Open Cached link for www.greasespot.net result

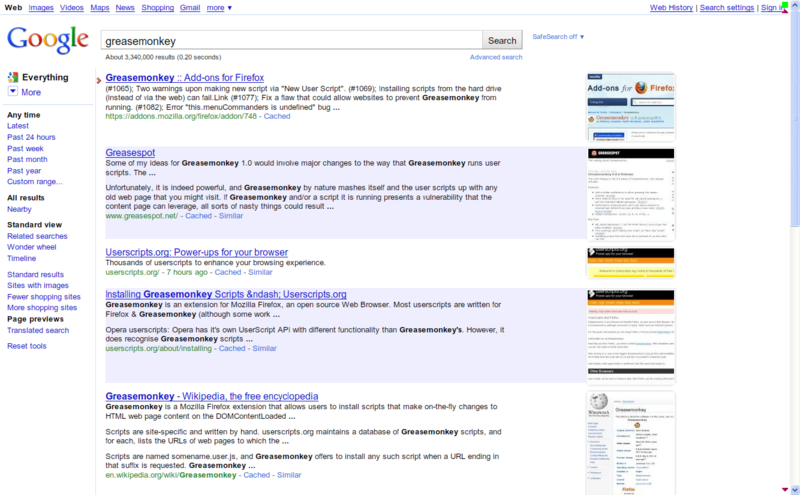(198, 216)
